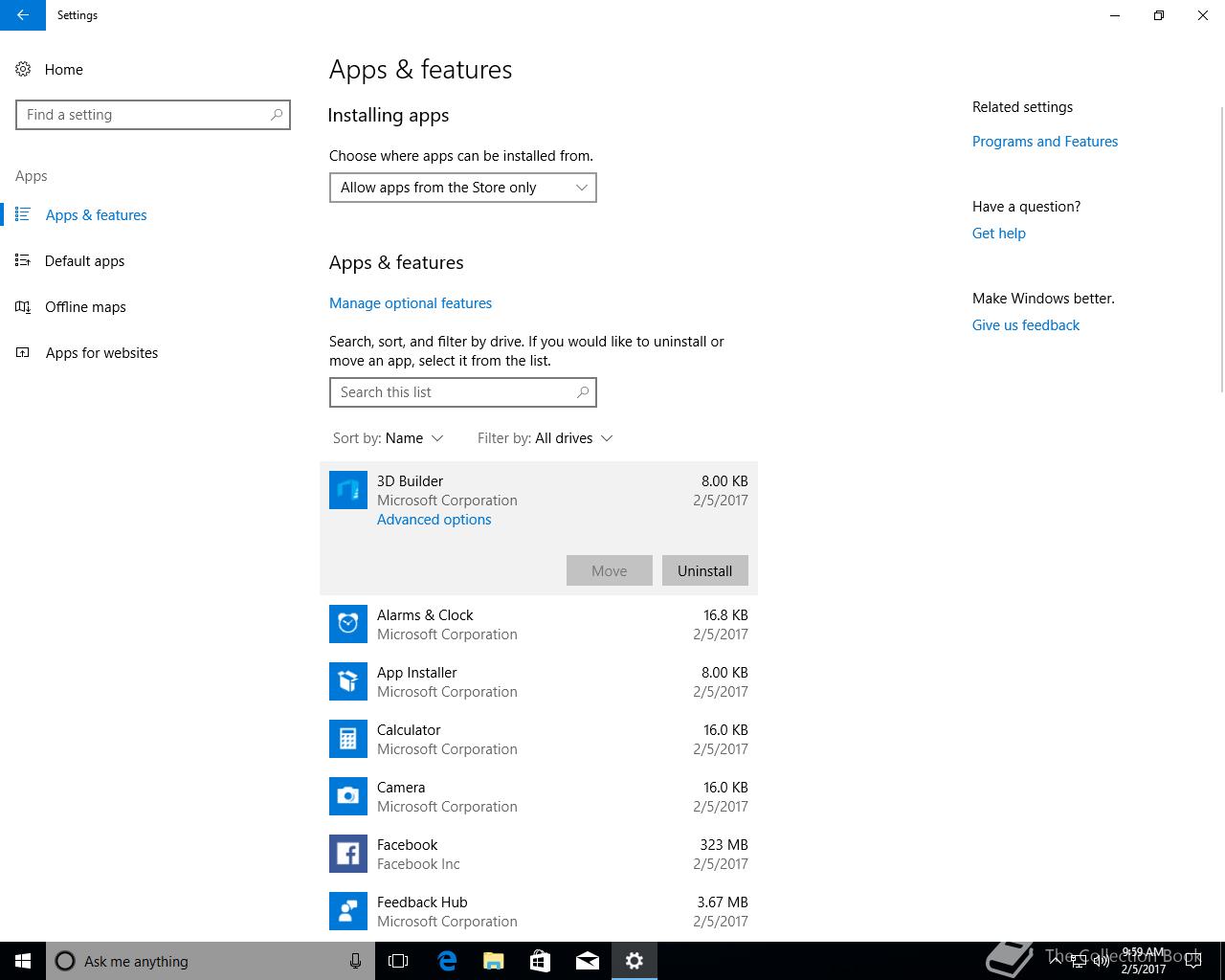This screenshot has width=1225, height=980.
Task: Click the Feedback Hub app icon
Action: click(x=348, y=911)
